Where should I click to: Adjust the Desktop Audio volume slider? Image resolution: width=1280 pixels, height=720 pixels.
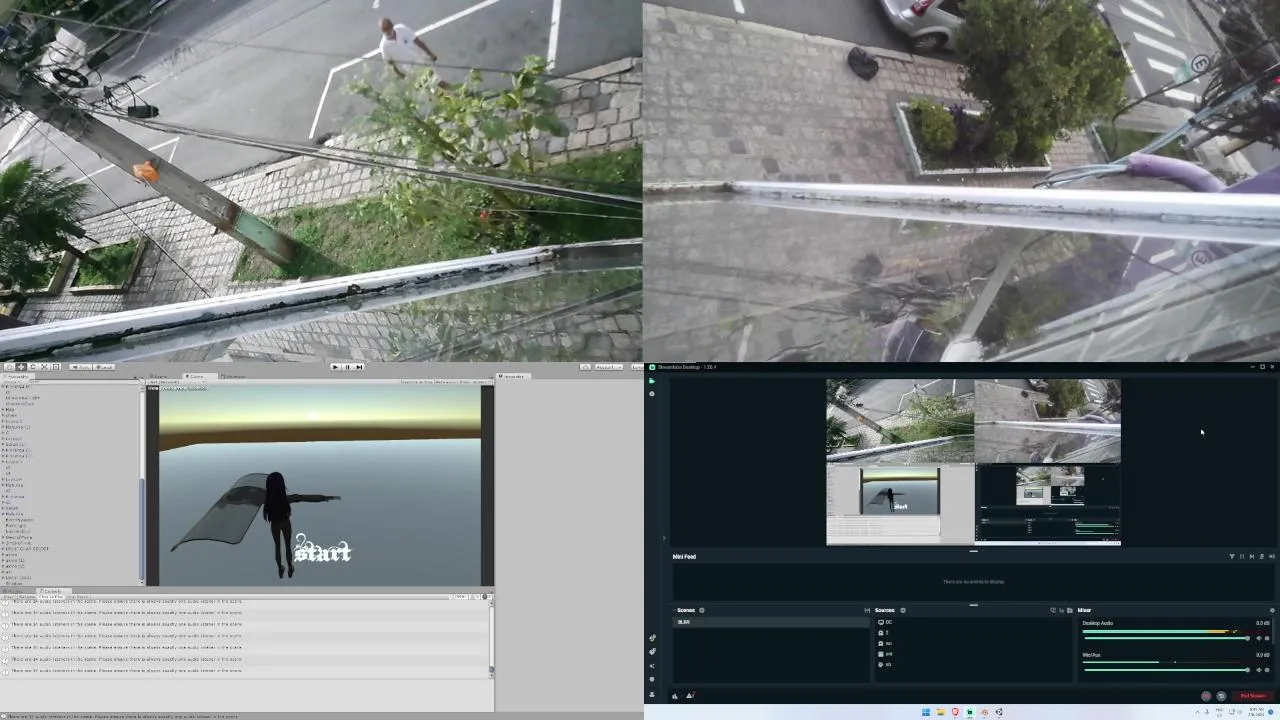coord(1165,638)
